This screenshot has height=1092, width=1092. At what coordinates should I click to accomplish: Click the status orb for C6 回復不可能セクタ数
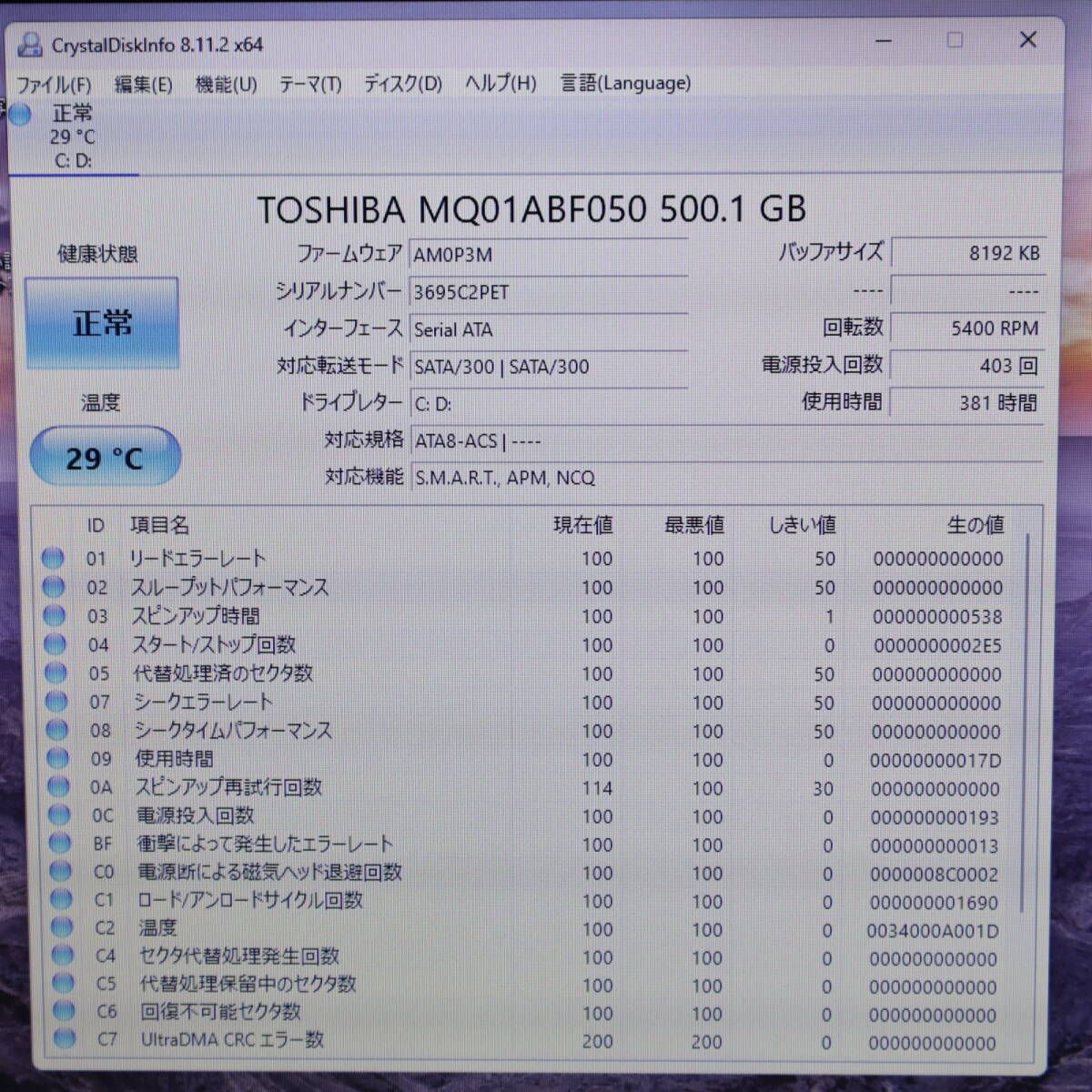[64, 1011]
